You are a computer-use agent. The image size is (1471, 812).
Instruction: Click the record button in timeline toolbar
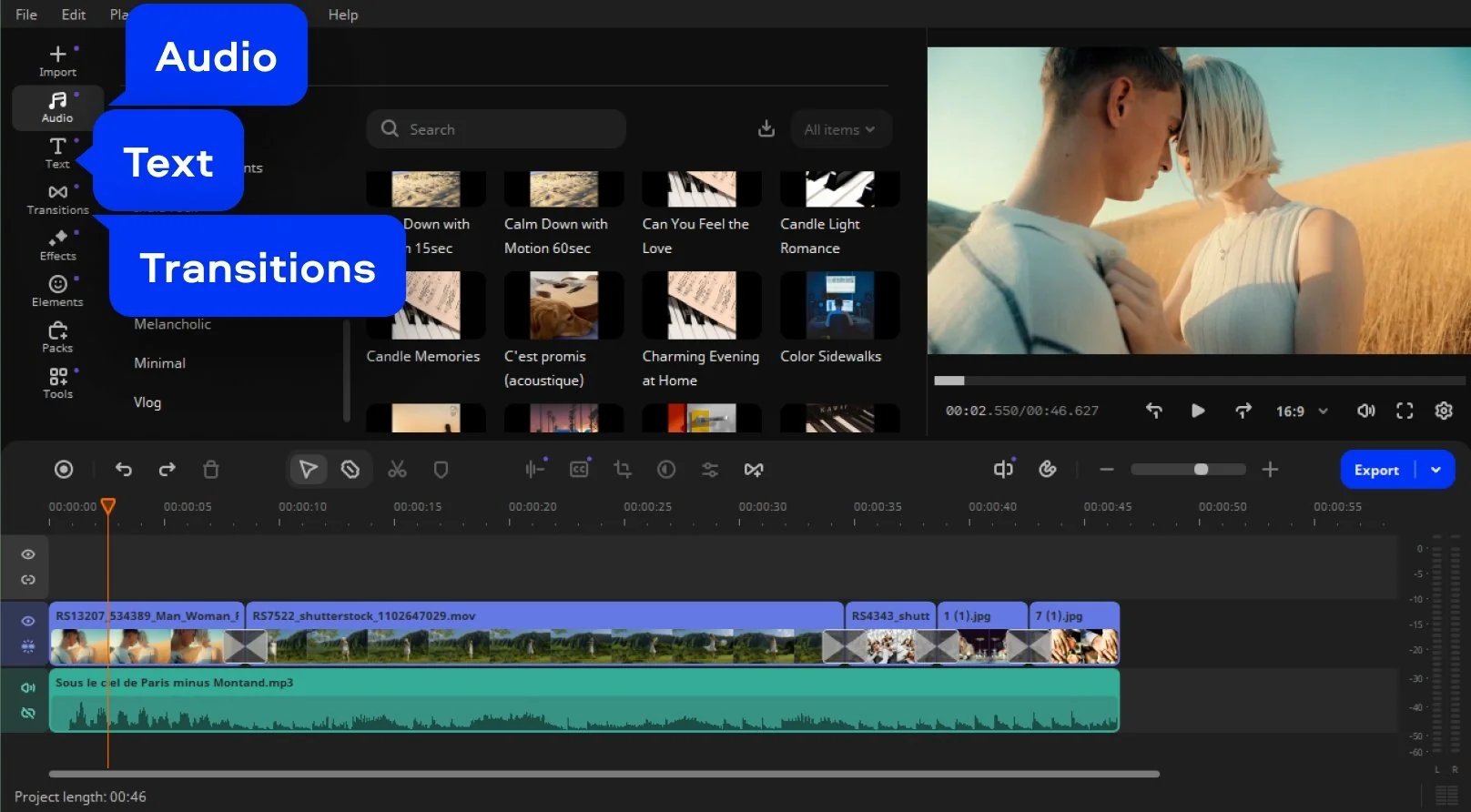tap(64, 470)
